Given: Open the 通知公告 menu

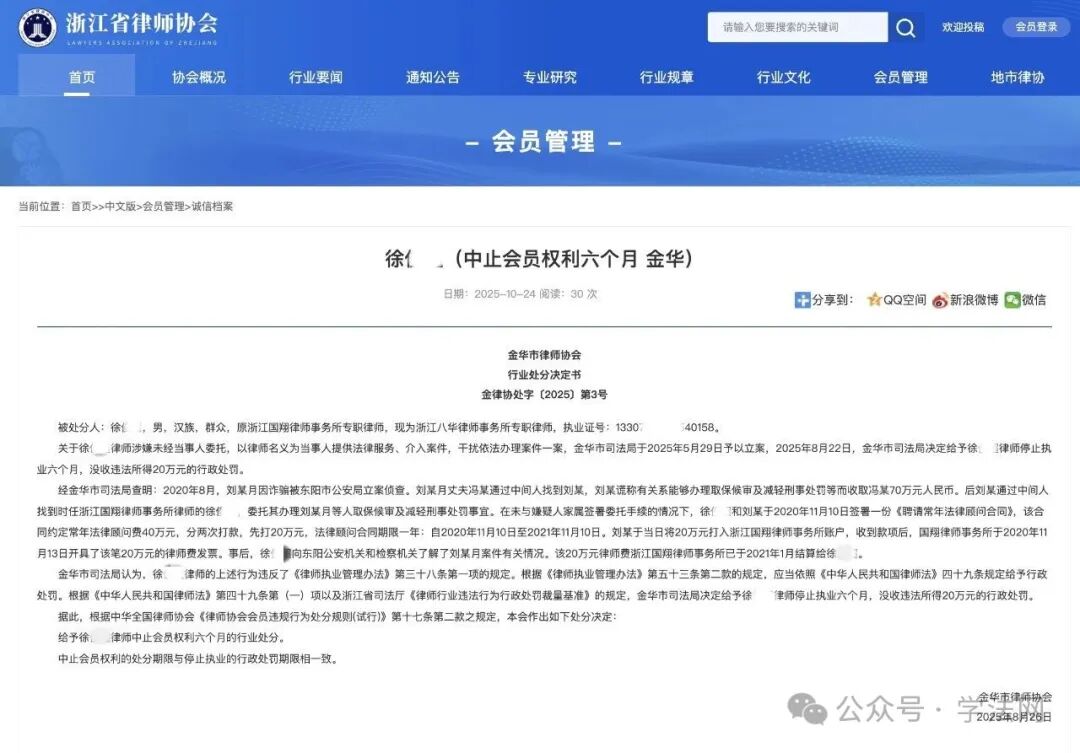Looking at the screenshot, I should [432, 76].
